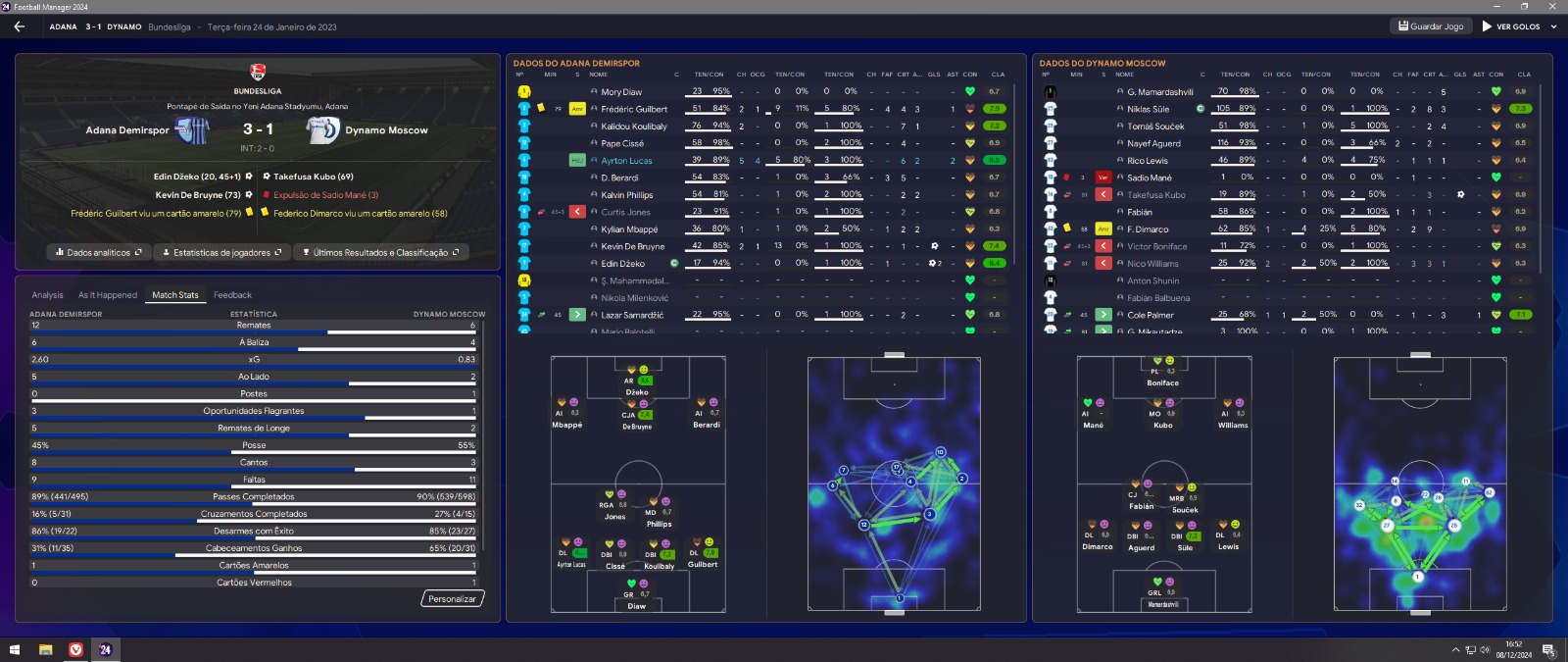Image resolution: width=1568 pixels, height=662 pixels.
Task: Click the Guardar Jogo save button
Action: click(x=1431, y=26)
